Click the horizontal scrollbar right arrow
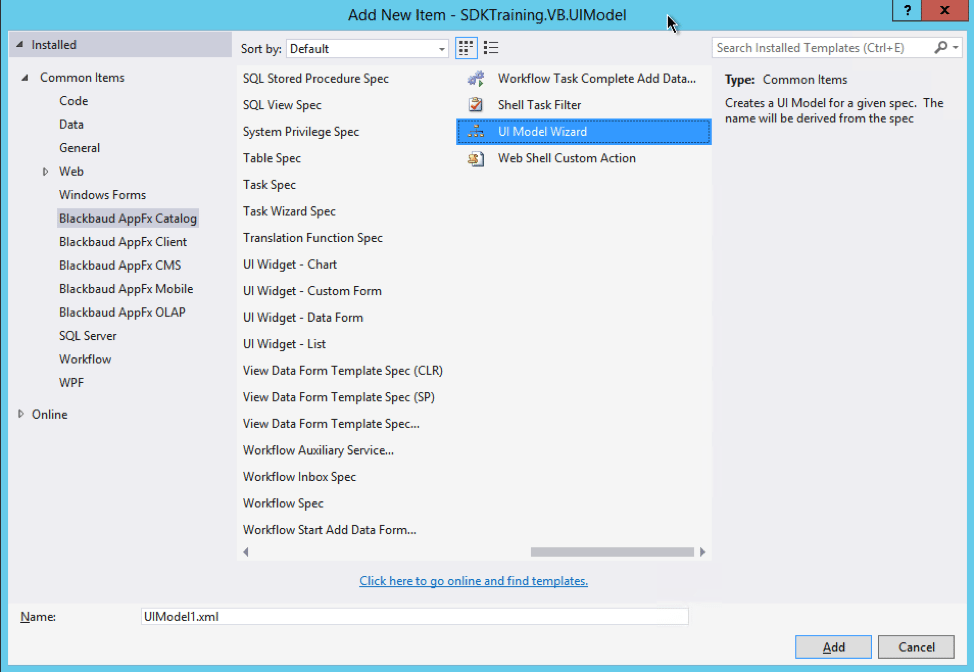Viewport: 974px width, 672px height. (703, 551)
